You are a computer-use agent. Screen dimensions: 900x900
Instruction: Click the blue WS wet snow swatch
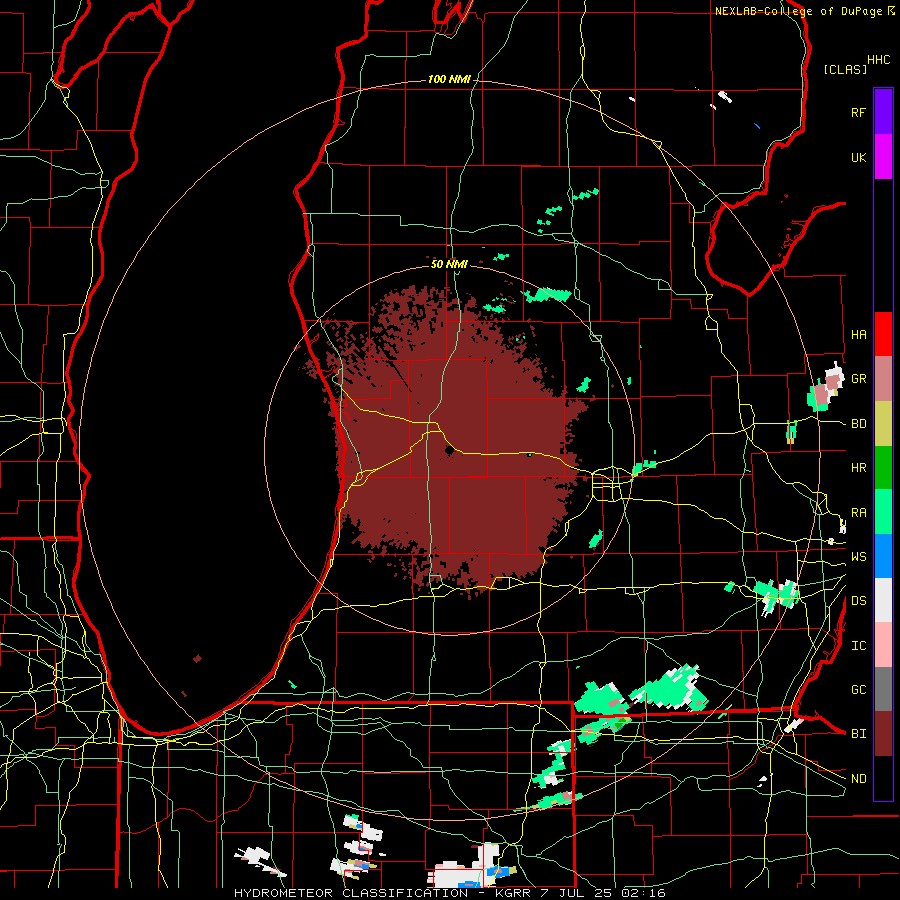pos(883,556)
